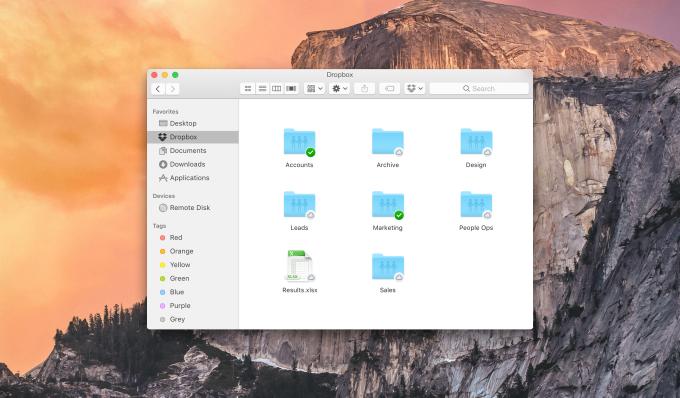Image resolution: width=680 pixels, height=398 pixels.
Task: Open the item arrangement dropdown
Action: pyautogui.click(x=314, y=88)
